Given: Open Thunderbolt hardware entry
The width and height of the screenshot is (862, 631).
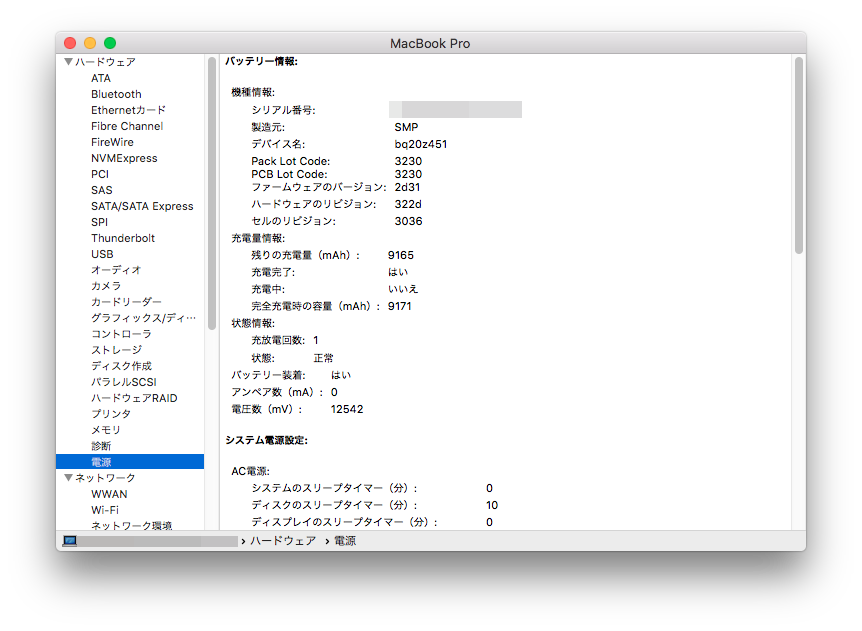Looking at the screenshot, I should point(123,237).
